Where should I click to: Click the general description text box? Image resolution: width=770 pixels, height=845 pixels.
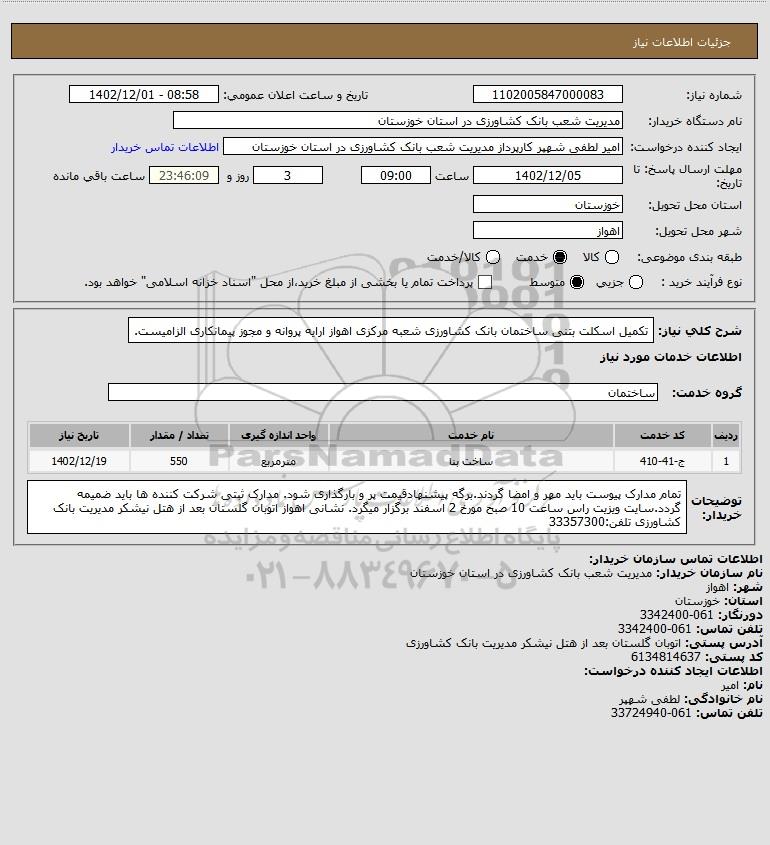[391, 330]
